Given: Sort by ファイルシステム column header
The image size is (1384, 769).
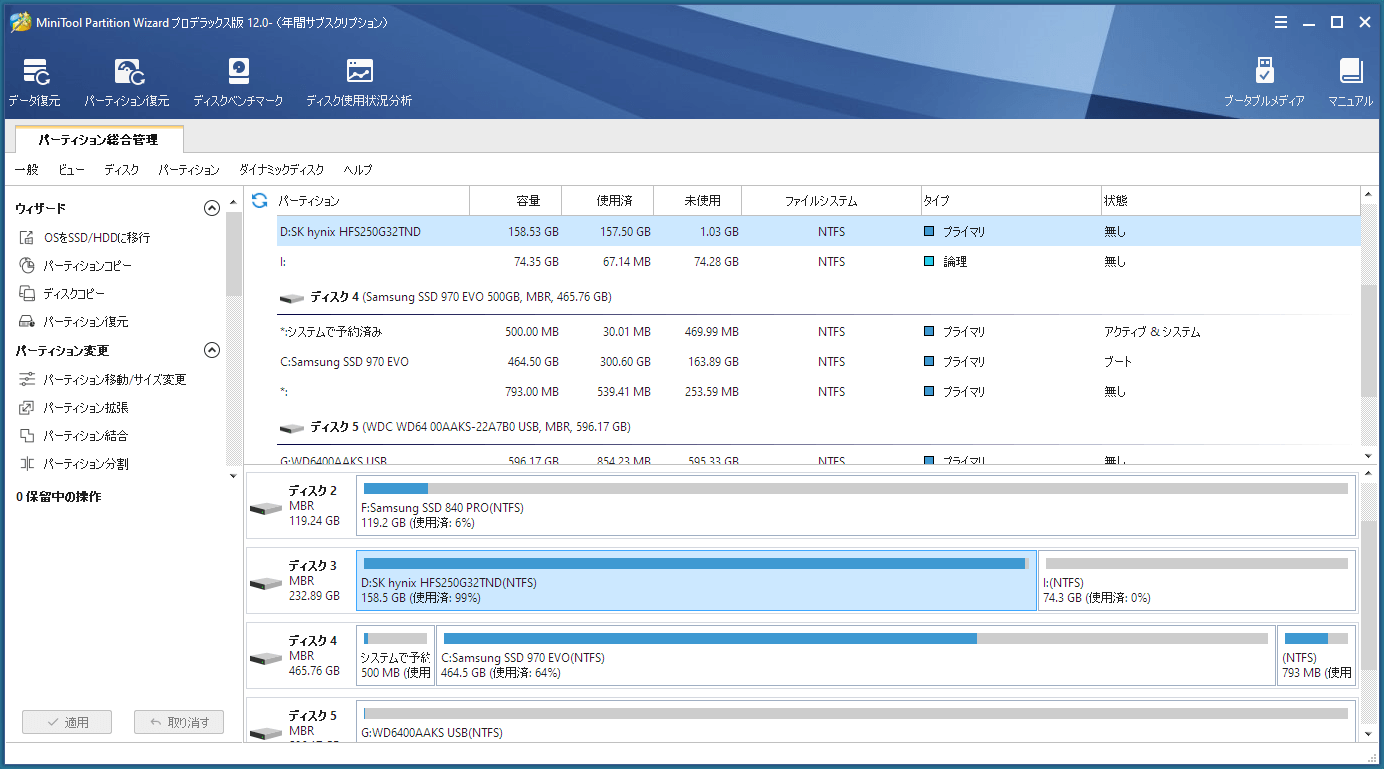Looking at the screenshot, I should click(x=831, y=201).
